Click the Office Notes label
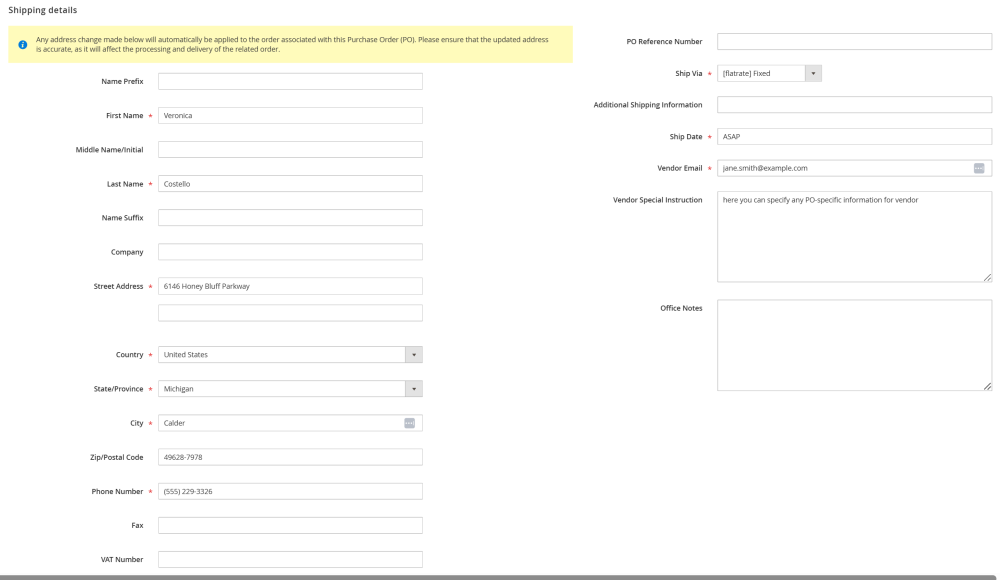The height and width of the screenshot is (580, 1000). [x=681, y=308]
